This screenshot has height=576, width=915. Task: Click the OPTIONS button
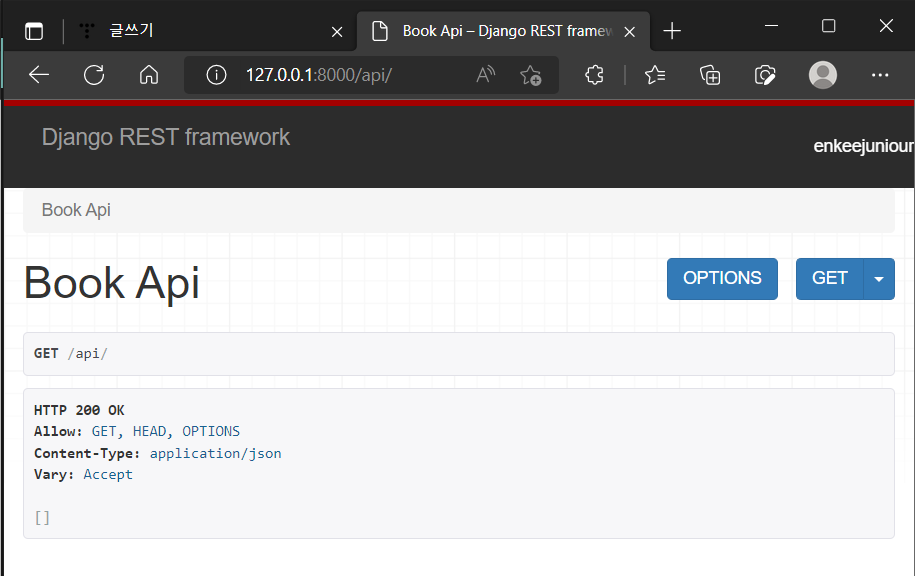[x=722, y=278]
